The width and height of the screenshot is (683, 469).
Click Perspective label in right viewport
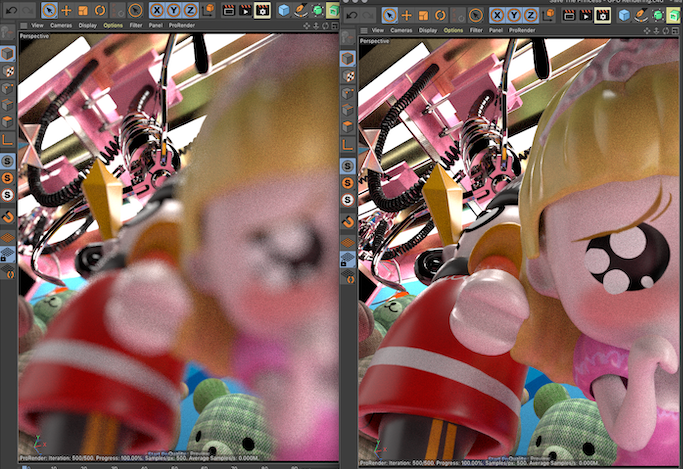(x=375, y=41)
